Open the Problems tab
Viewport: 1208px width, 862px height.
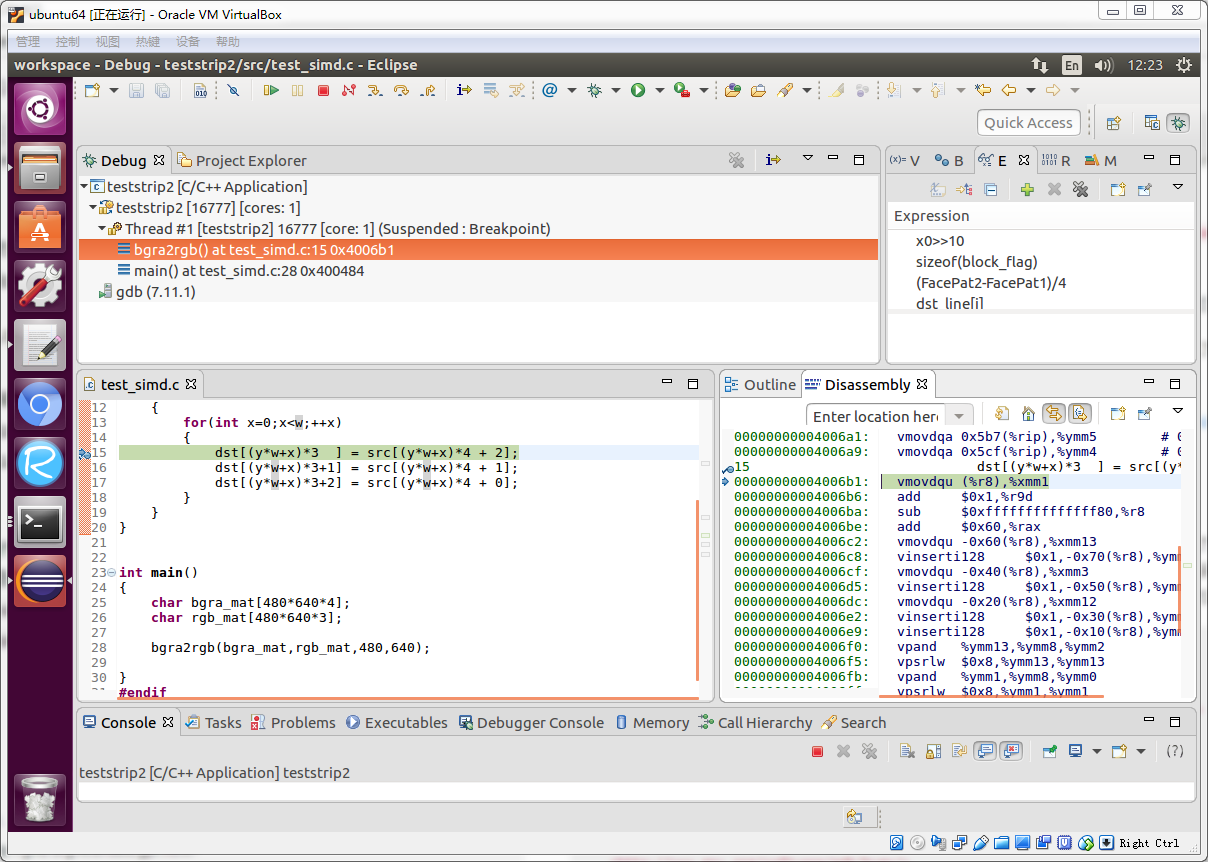click(293, 722)
